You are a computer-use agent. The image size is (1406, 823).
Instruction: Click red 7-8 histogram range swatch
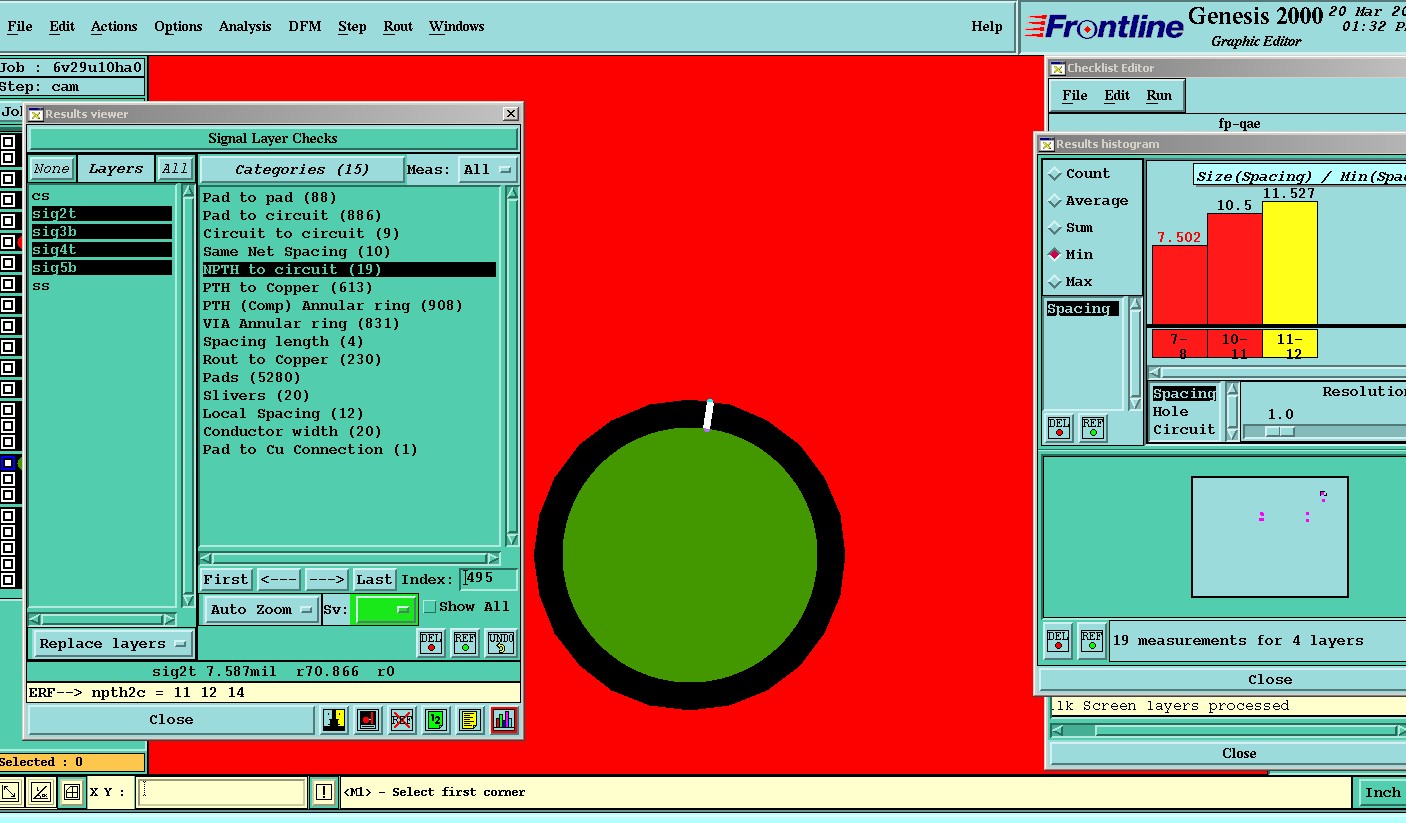coord(1179,344)
